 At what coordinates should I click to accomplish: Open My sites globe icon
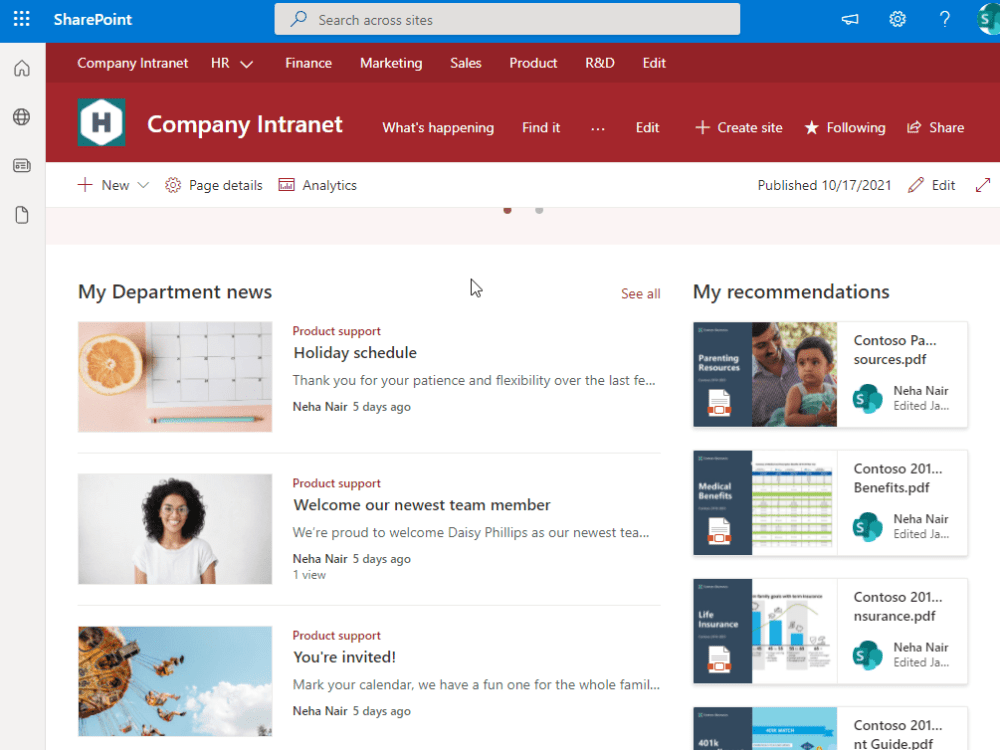click(22, 117)
